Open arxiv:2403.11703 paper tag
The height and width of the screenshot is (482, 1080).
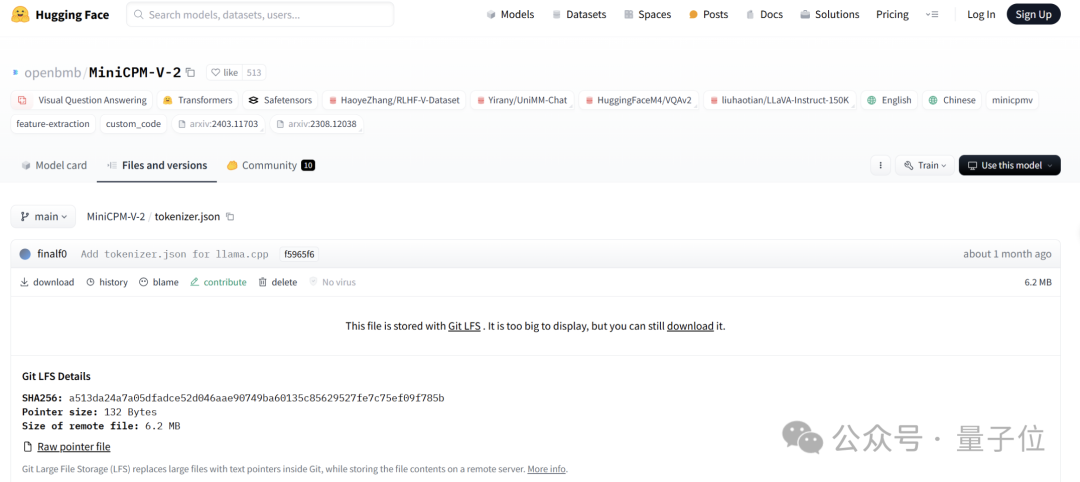pyautogui.click(x=218, y=124)
